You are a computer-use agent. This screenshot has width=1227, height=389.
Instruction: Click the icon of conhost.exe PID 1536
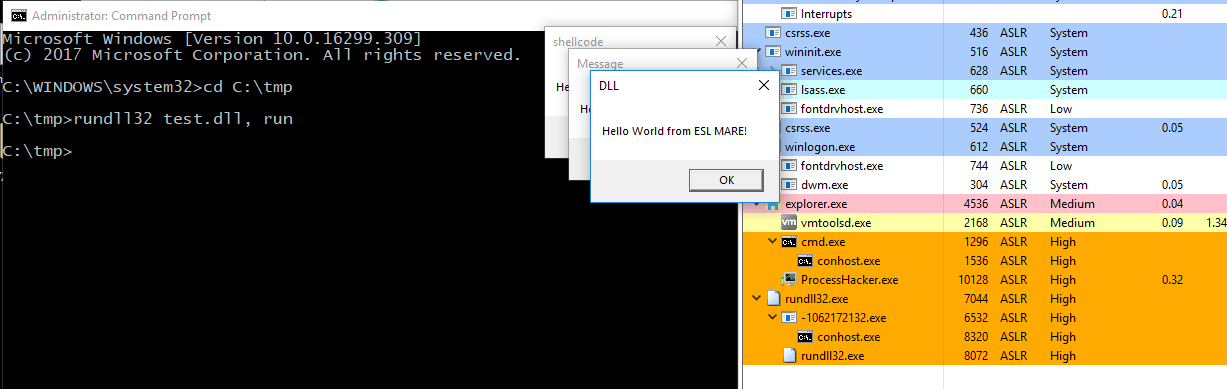(805, 261)
